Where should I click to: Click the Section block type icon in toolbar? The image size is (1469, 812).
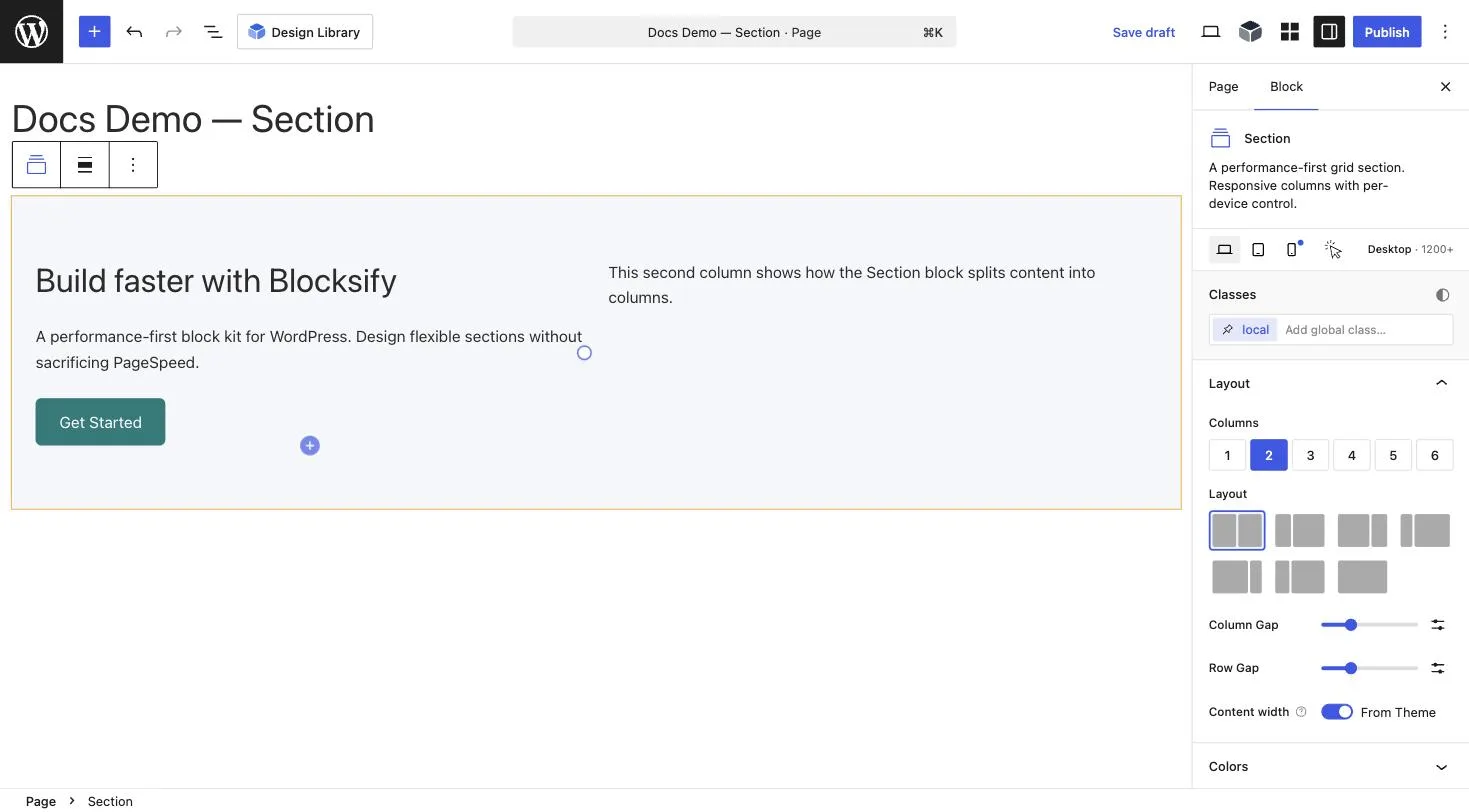pos(36,165)
